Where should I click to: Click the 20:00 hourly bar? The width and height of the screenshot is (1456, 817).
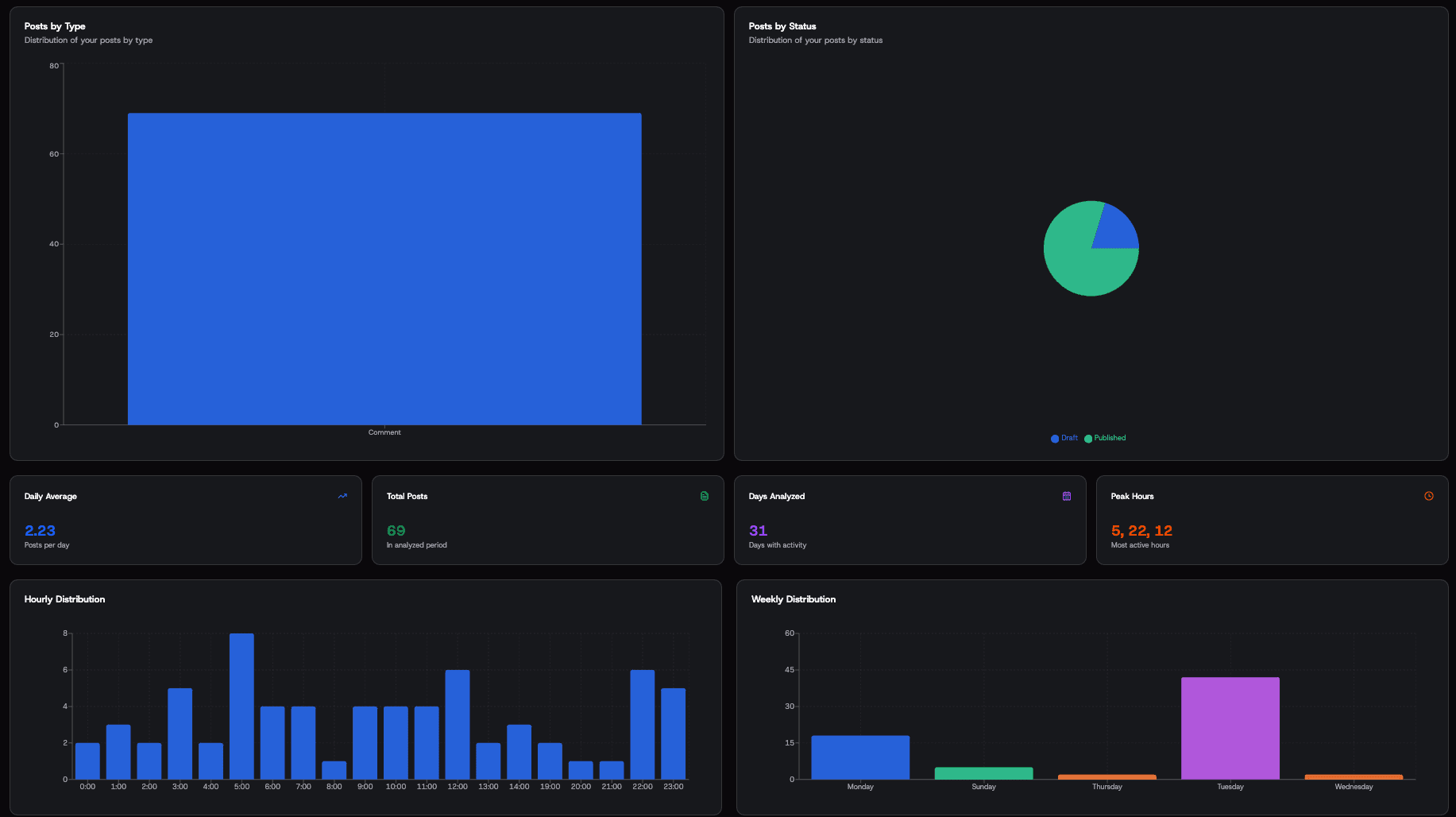[581, 770]
